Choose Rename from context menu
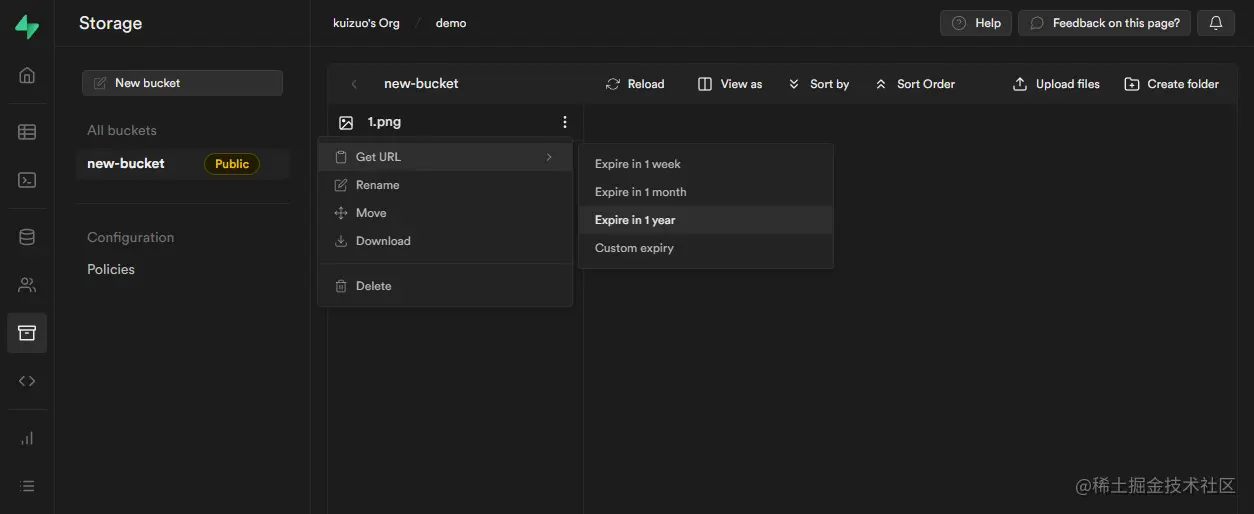The image size is (1254, 514). click(377, 185)
